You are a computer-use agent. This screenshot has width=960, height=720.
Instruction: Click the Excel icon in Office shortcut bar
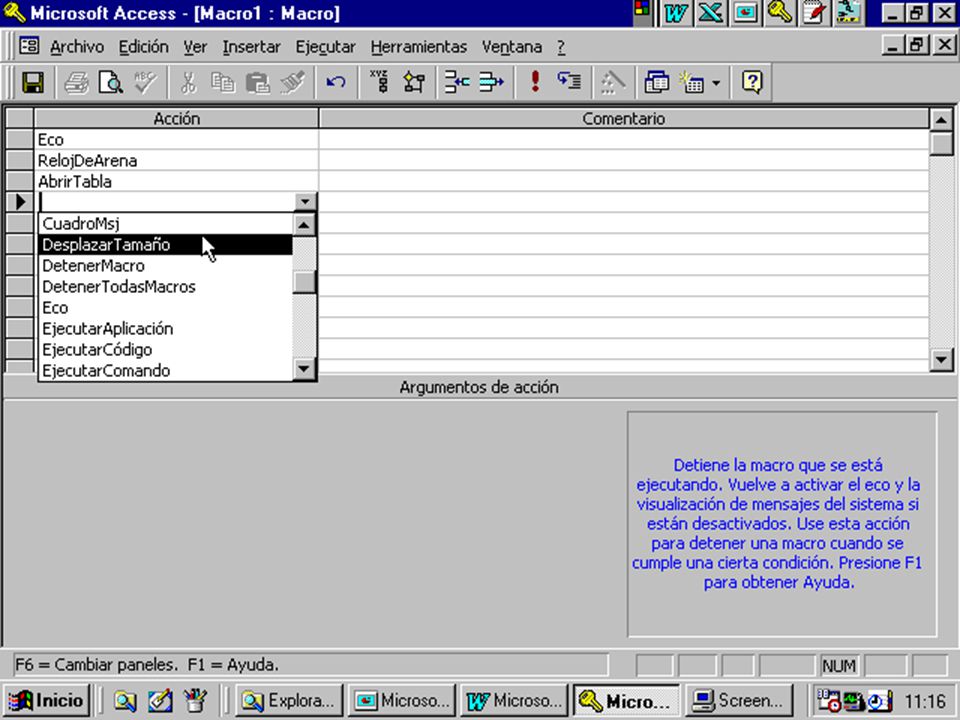pyautogui.click(x=710, y=13)
